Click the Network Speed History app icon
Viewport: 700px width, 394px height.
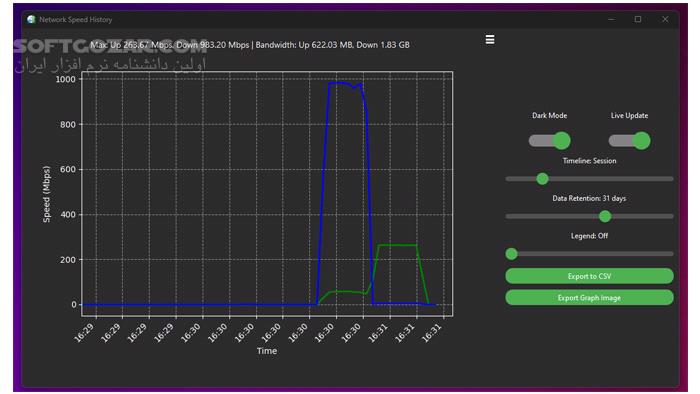[x=31, y=20]
